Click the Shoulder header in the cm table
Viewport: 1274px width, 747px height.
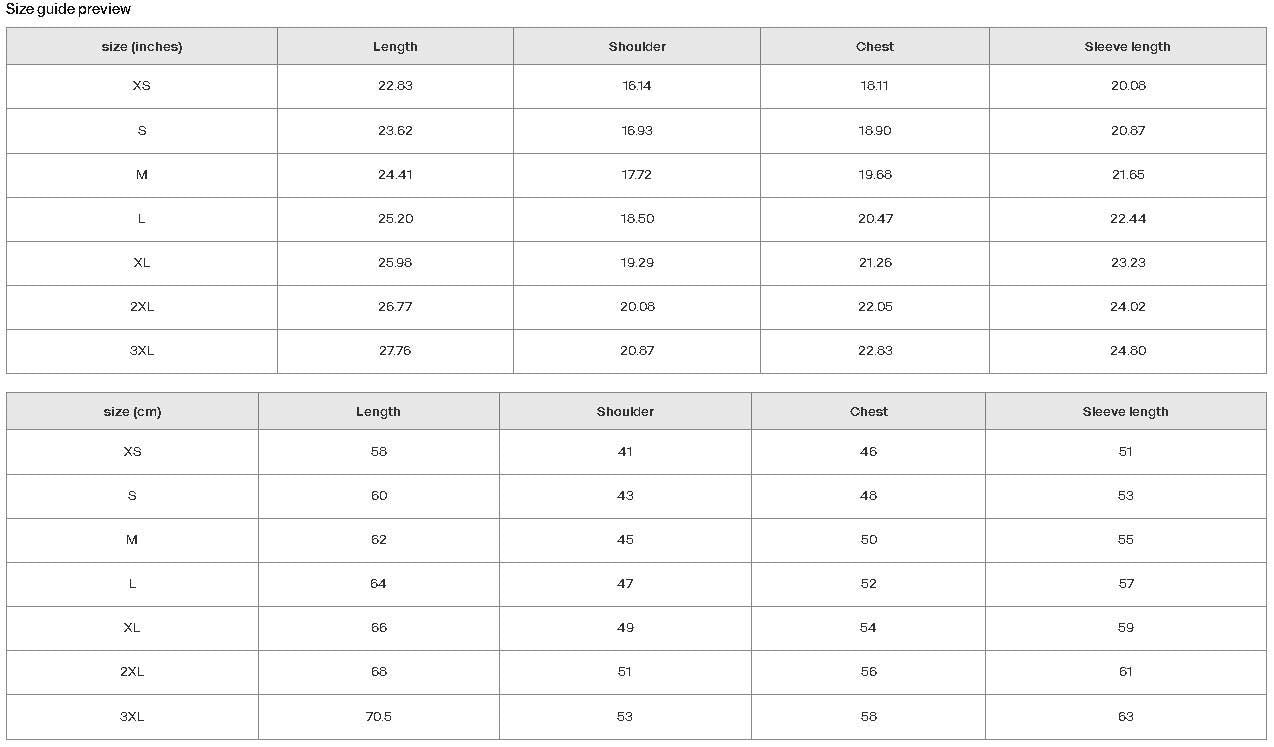pyautogui.click(x=625, y=412)
